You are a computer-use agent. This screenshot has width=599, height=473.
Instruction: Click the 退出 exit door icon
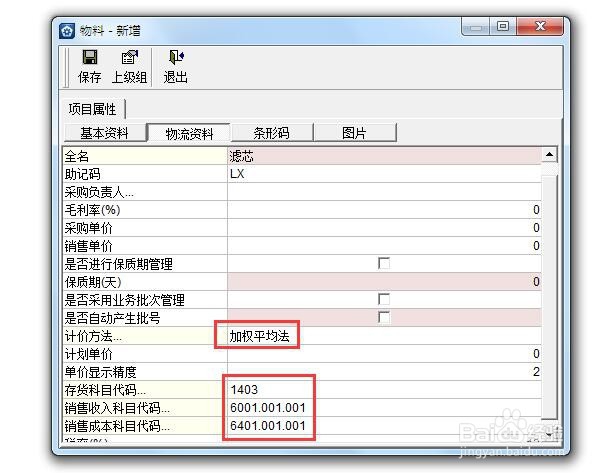[176, 57]
